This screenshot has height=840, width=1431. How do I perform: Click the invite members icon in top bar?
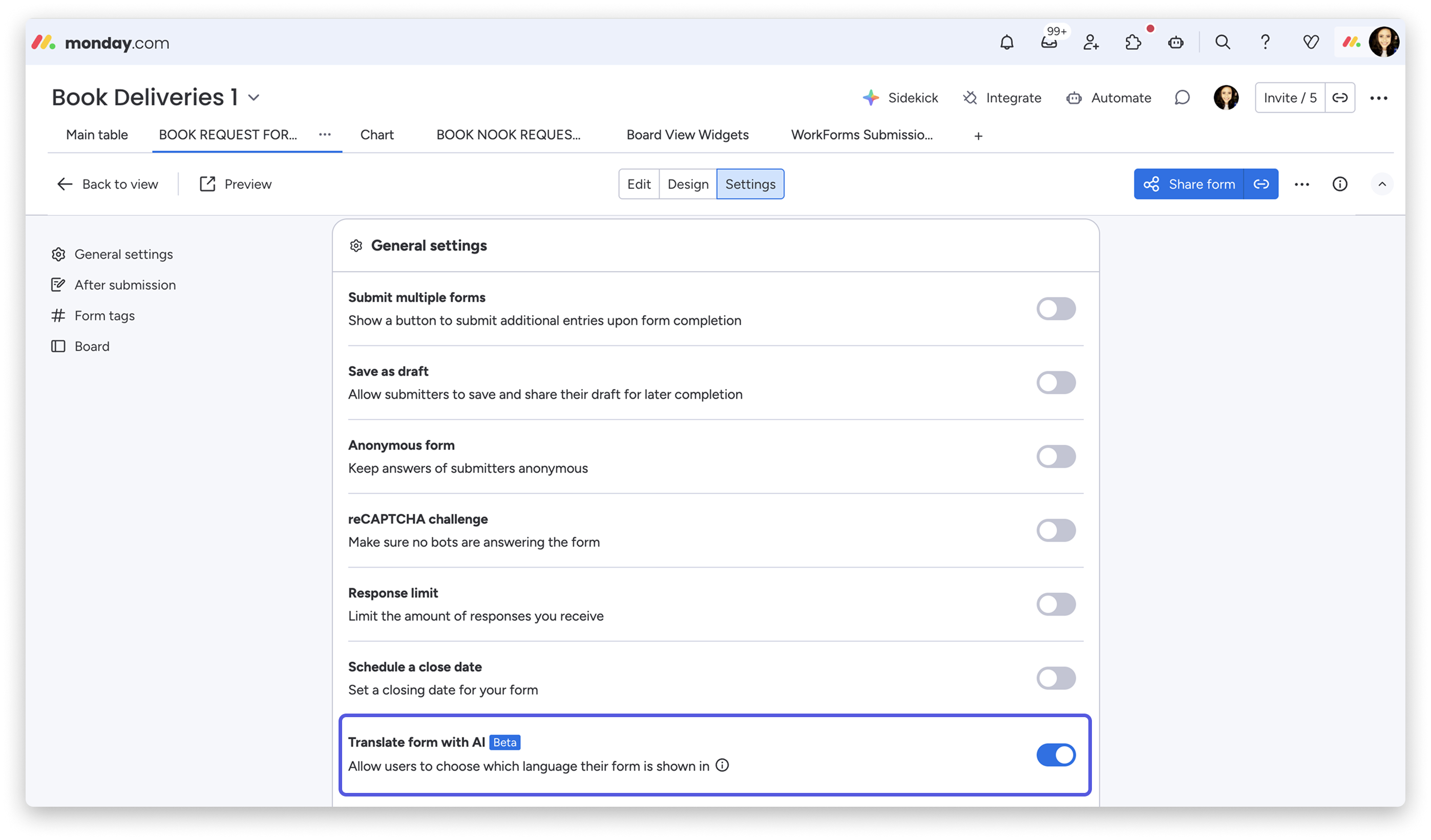pyautogui.click(x=1091, y=42)
